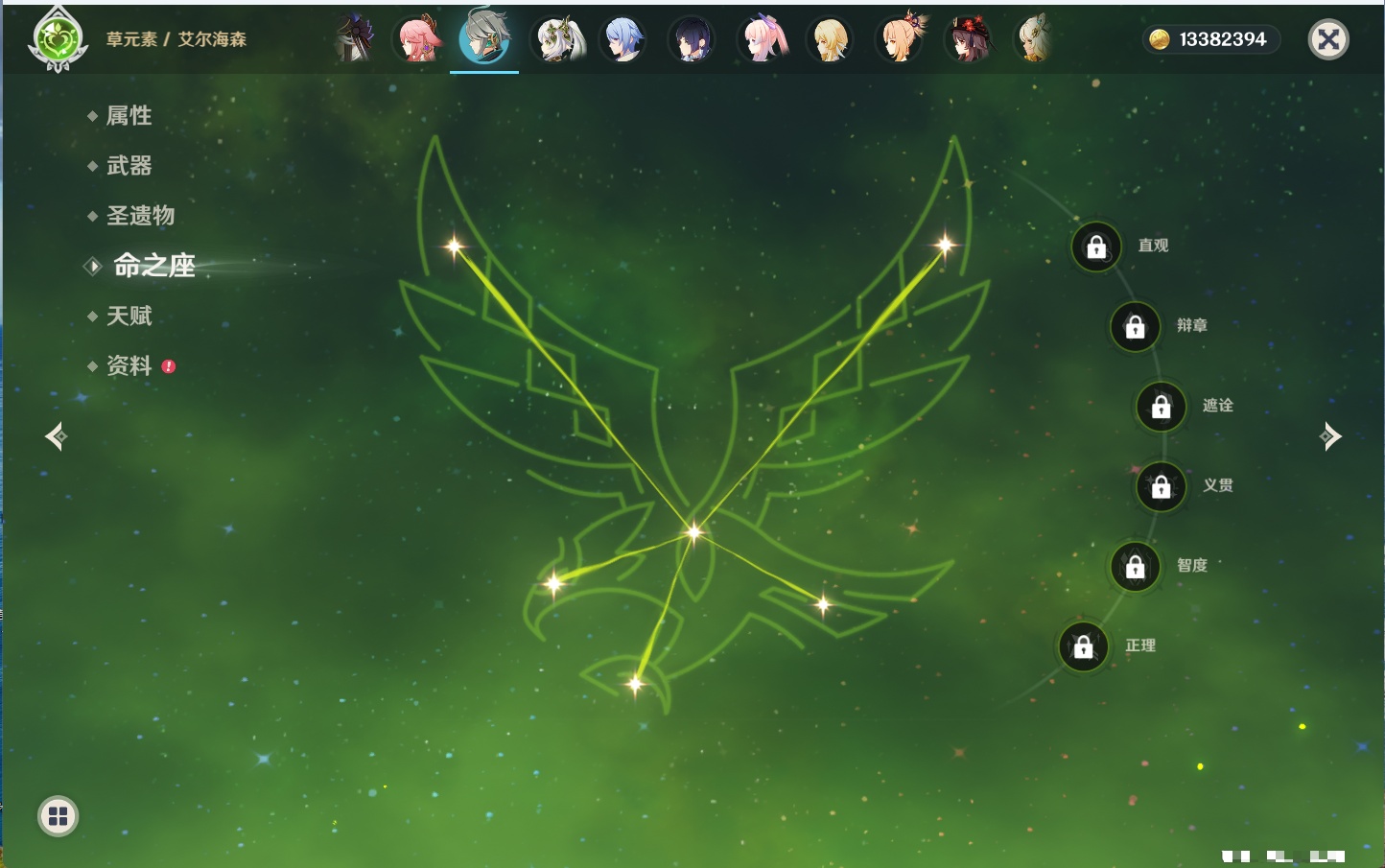Select the last pale-haired avatar in the row
1385x868 pixels.
[x=1034, y=39]
